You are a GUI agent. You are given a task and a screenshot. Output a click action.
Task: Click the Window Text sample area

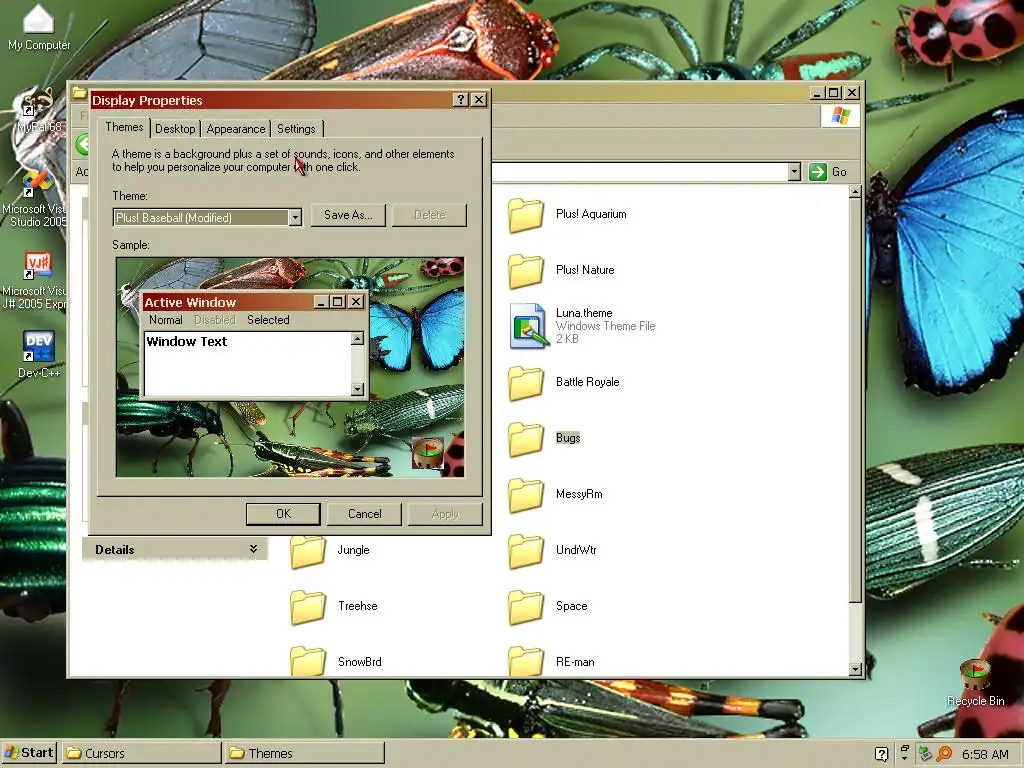coord(248,364)
